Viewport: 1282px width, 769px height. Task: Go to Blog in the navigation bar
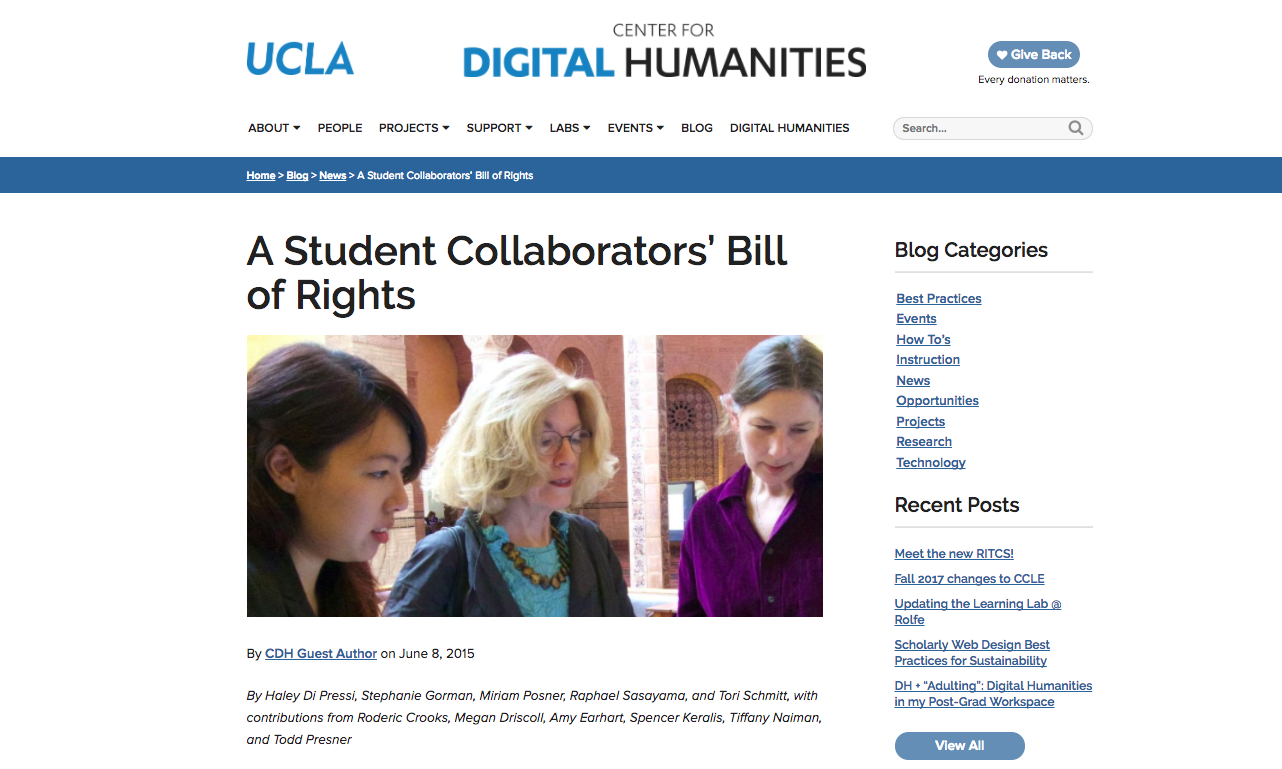coord(697,128)
